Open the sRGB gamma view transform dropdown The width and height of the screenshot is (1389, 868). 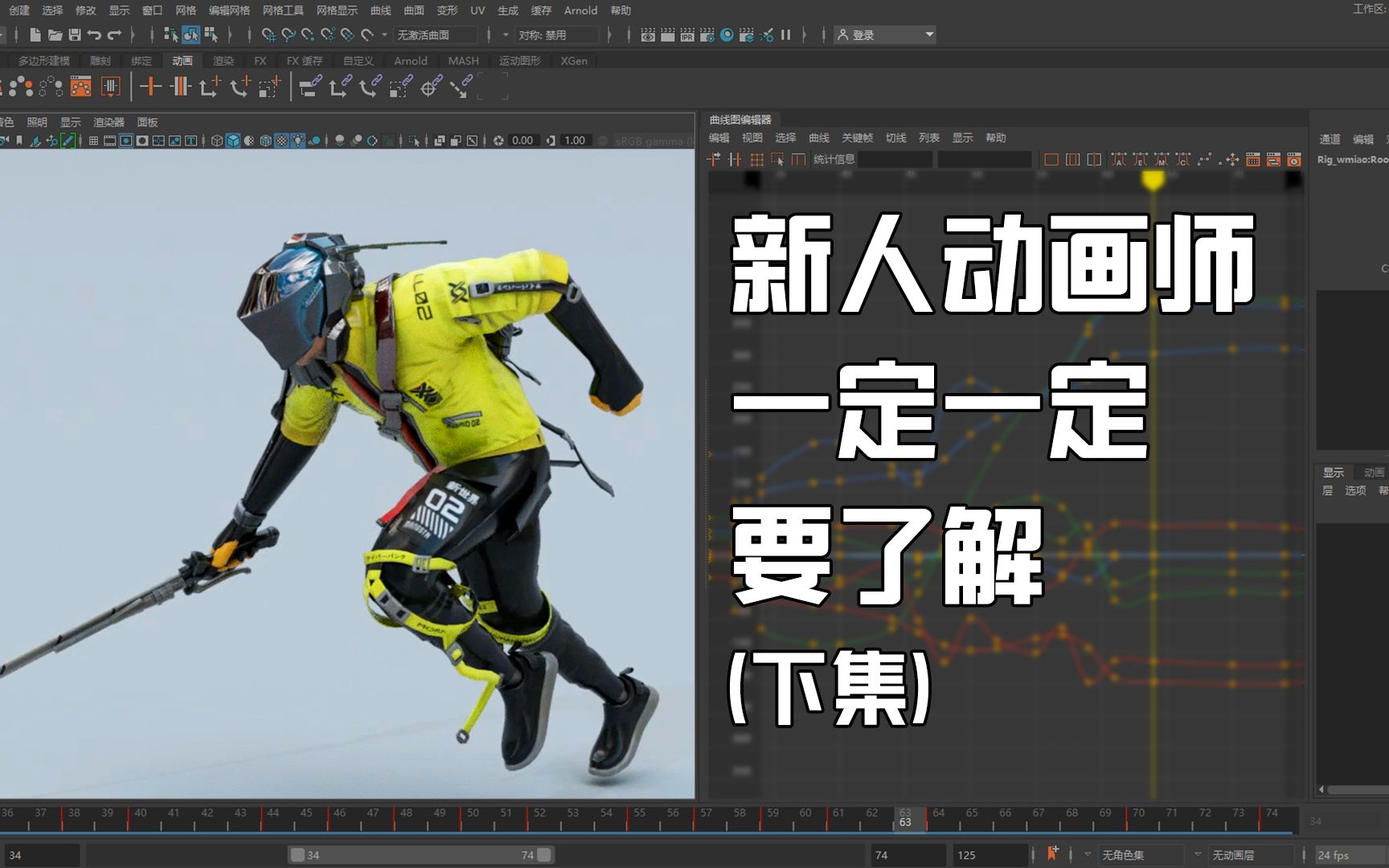pos(654,141)
